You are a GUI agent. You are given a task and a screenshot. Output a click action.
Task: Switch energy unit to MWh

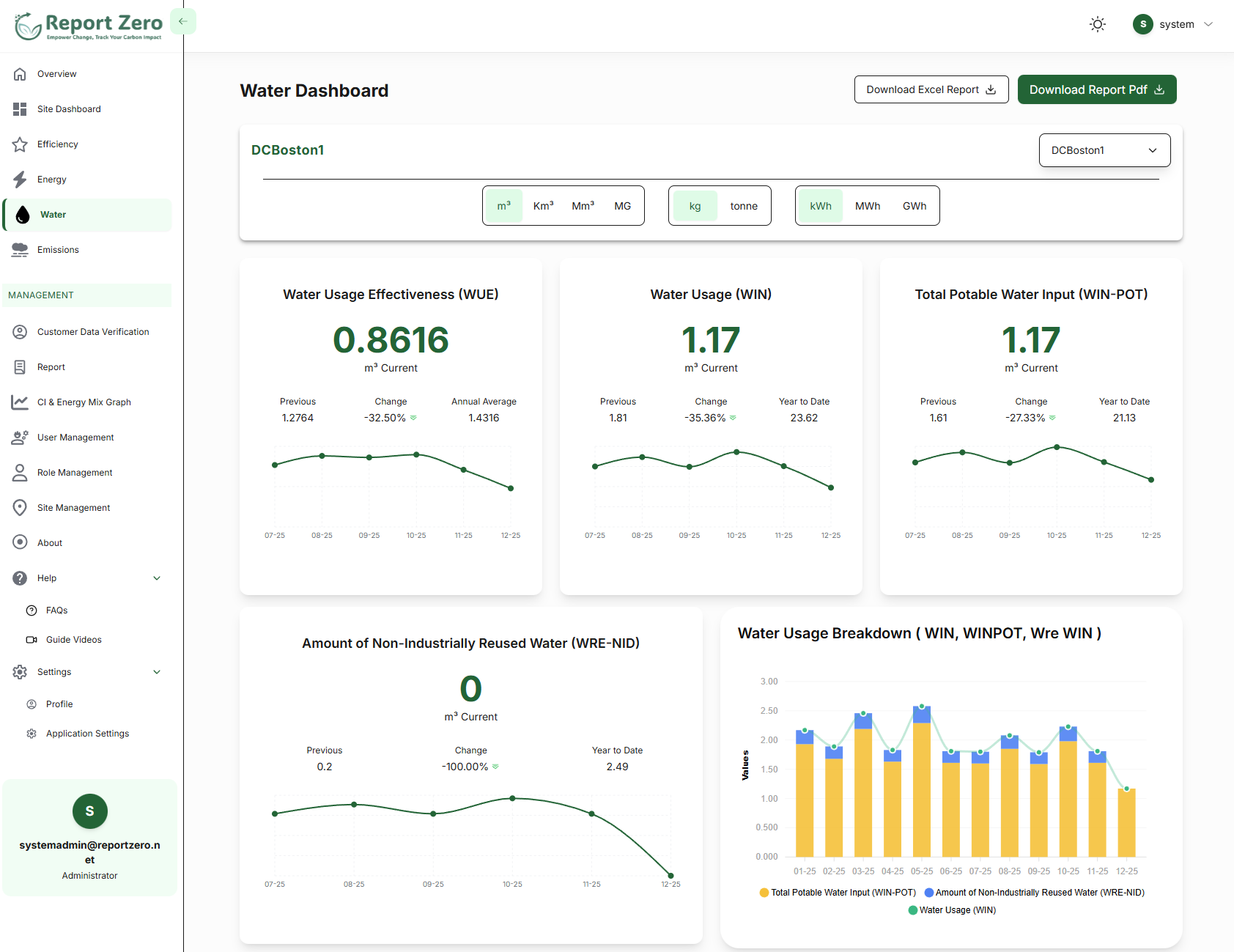click(x=868, y=206)
